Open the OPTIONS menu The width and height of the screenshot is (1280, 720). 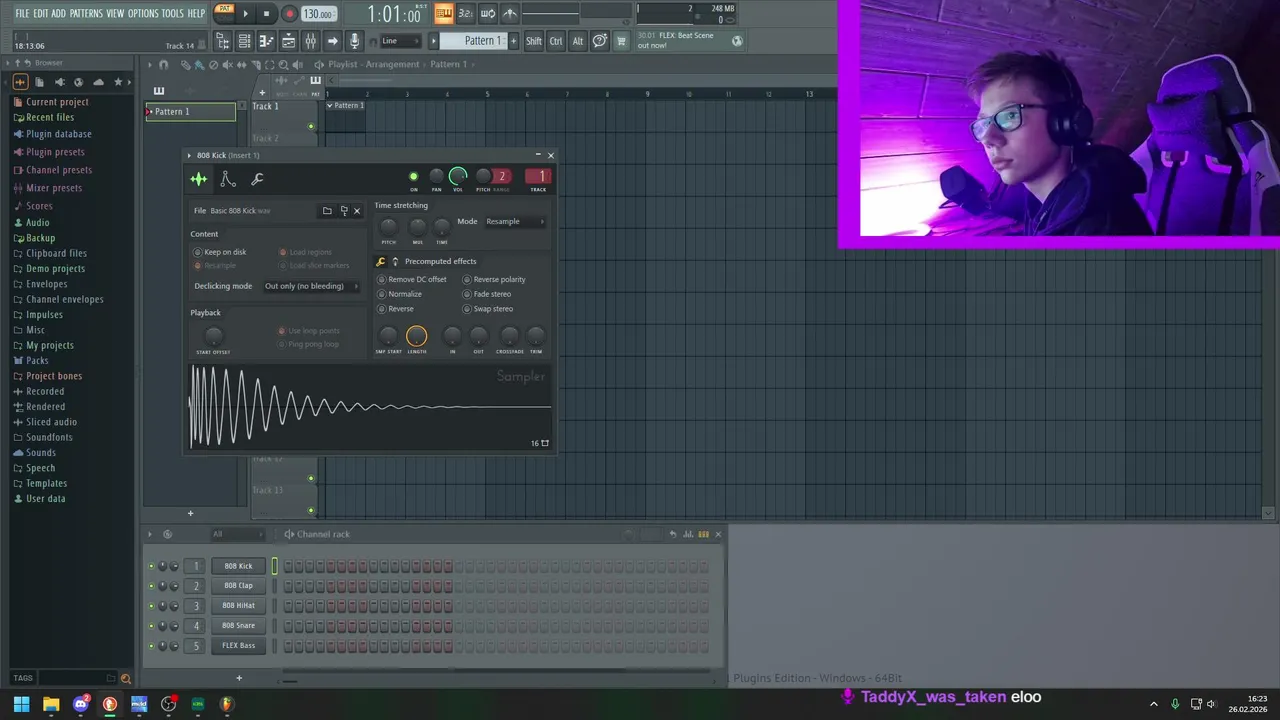143,14
